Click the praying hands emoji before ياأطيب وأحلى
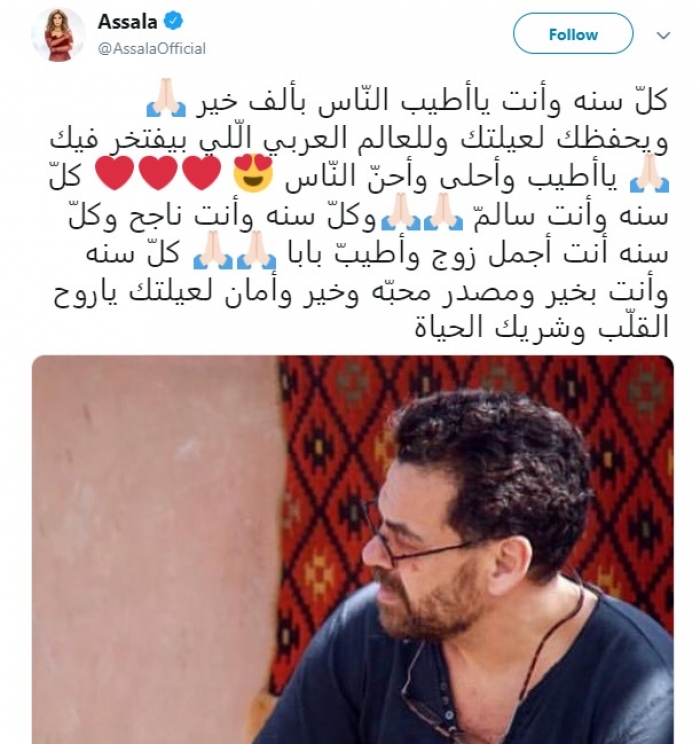Viewport: 700px width, 744px height. pyautogui.click(x=649, y=174)
